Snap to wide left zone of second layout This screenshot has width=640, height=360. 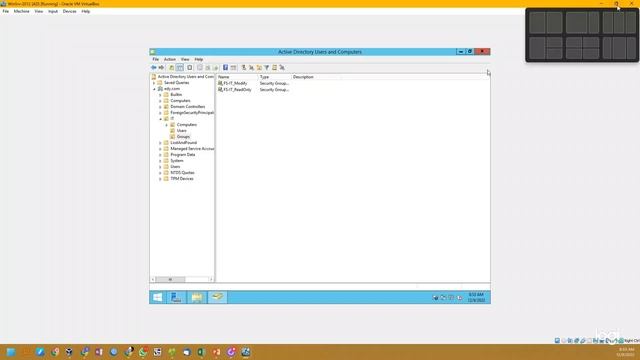(x=576, y=22)
